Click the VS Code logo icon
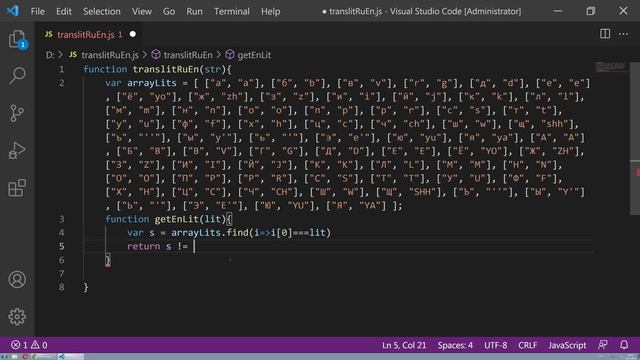This screenshot has height=360, width=640. (13, 11)
